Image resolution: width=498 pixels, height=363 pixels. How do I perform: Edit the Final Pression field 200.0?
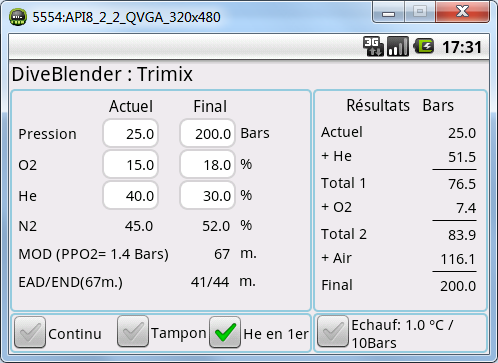pyautogui.click(x=207, y=133)
